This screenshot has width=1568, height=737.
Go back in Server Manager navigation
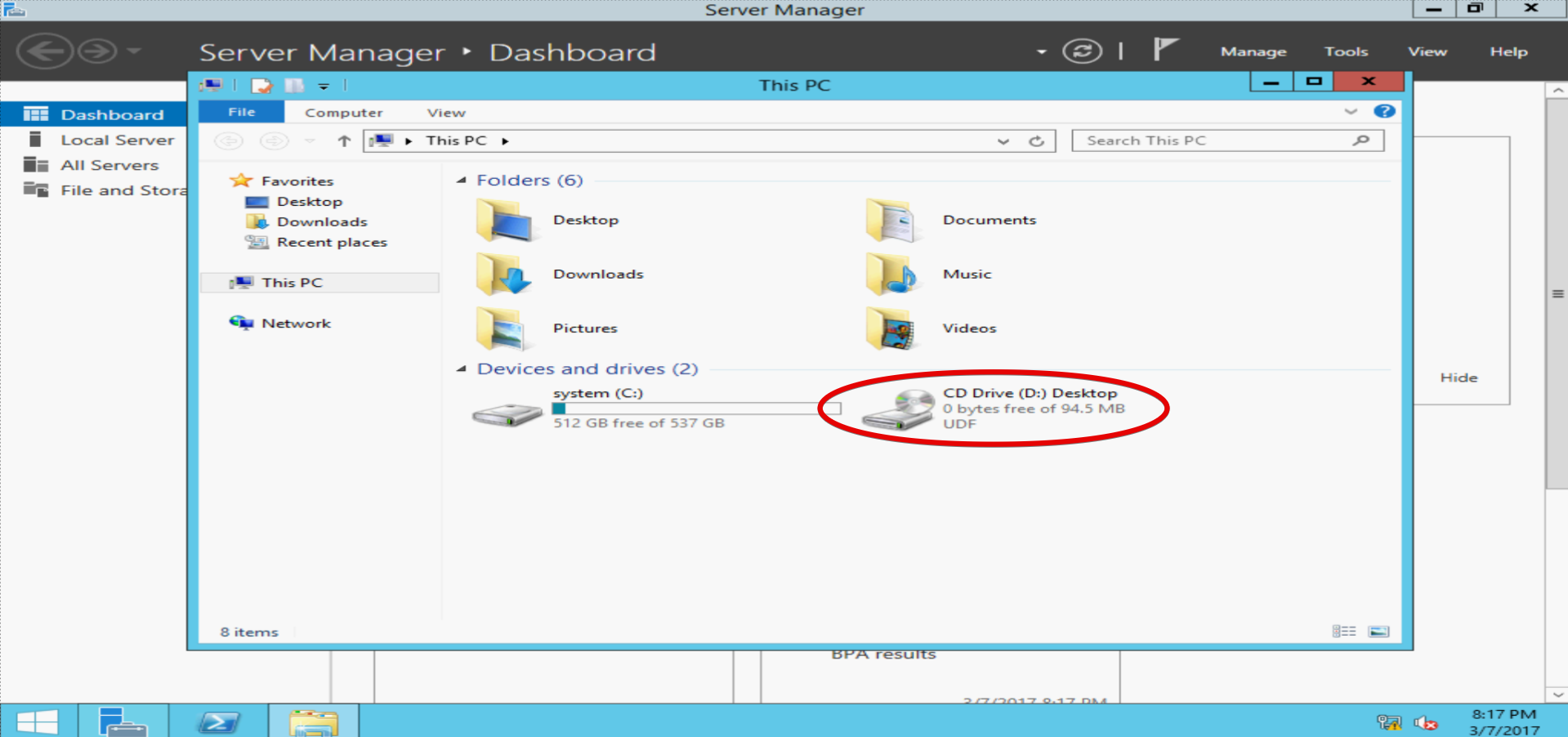click(x=45, y=51)
